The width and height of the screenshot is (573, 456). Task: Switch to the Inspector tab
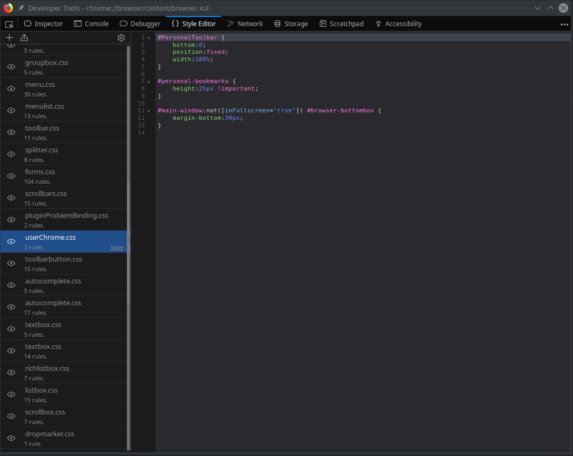(x=43, y=24)
